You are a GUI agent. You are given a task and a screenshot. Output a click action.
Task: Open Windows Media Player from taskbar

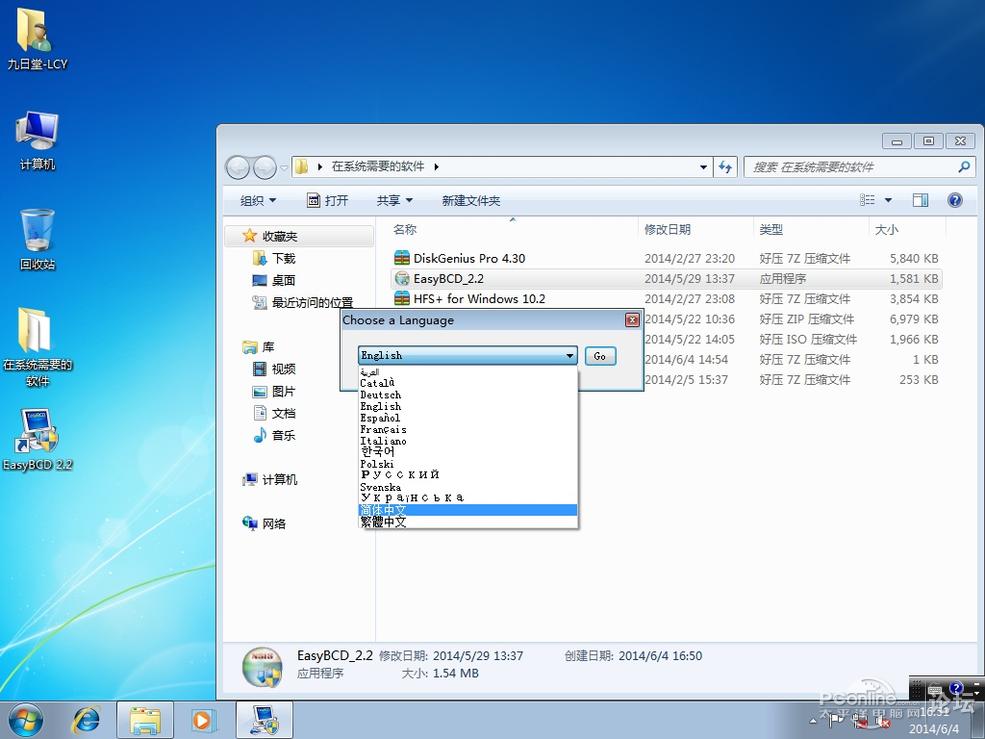click(x=203, y=720)
